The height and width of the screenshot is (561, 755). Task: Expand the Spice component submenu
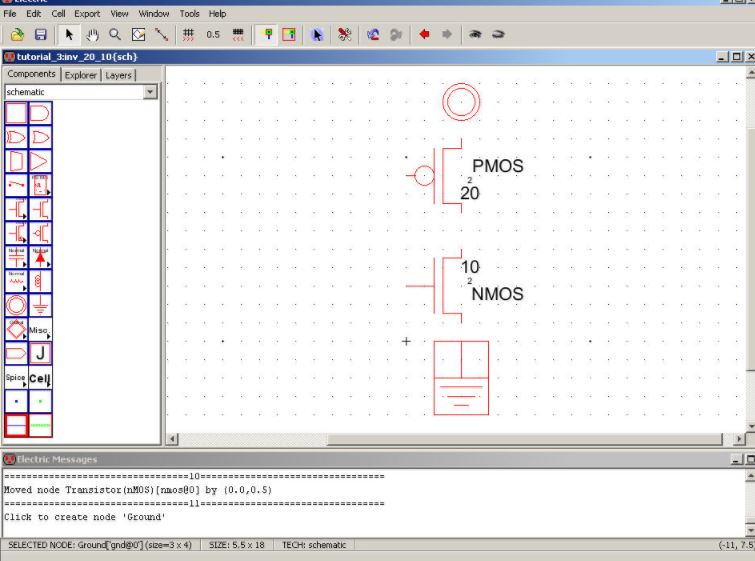click(x=17, y=378)
